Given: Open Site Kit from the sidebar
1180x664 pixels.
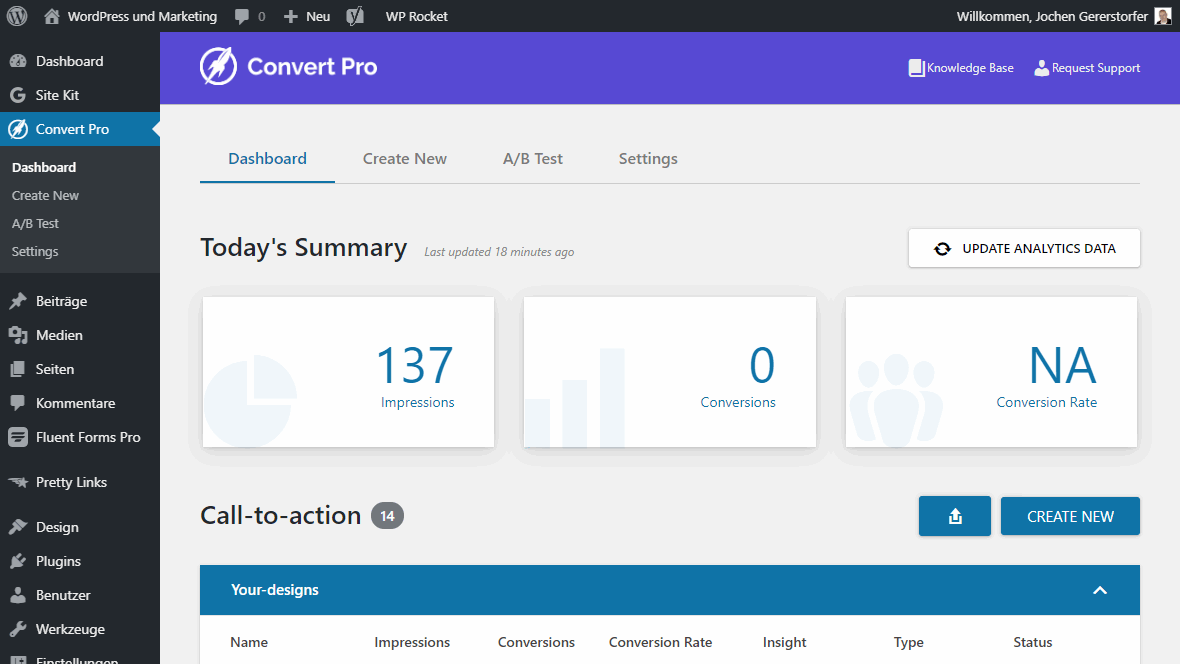Looking at the screenshot, I should coord(57,95).
